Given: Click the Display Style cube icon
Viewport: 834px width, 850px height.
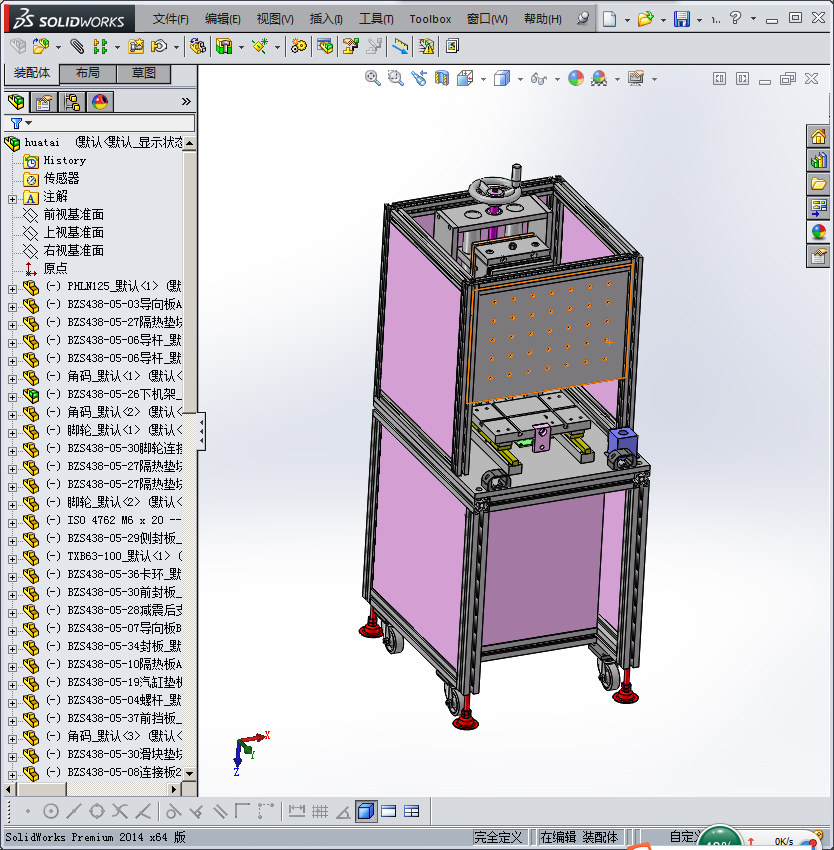Looking at the screenshot, I should (502, 78).
